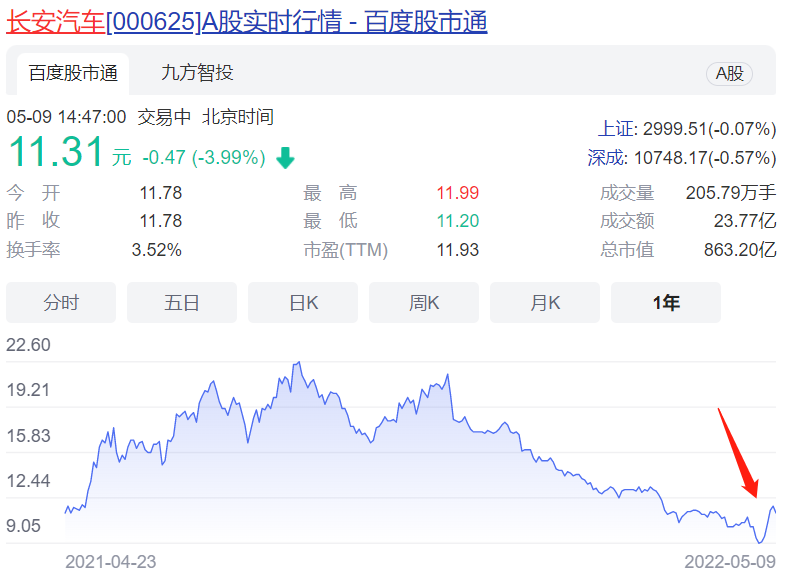Click the 深成 index value 10748.17
Viewport: 811px width, 585px height.
(705, 158)
